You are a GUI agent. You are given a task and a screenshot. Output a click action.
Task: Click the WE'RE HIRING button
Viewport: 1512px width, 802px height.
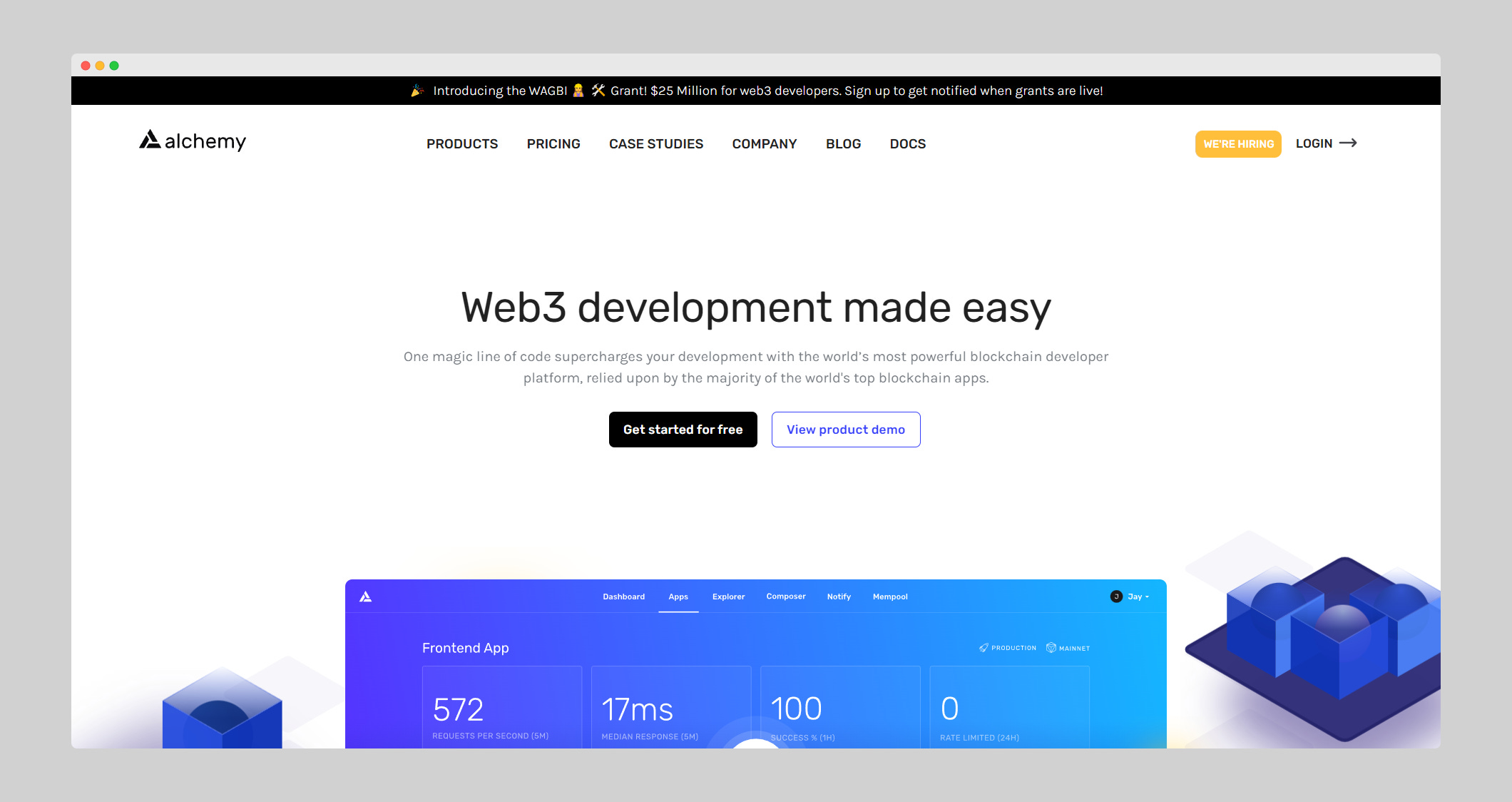(x=1238, y=144)
